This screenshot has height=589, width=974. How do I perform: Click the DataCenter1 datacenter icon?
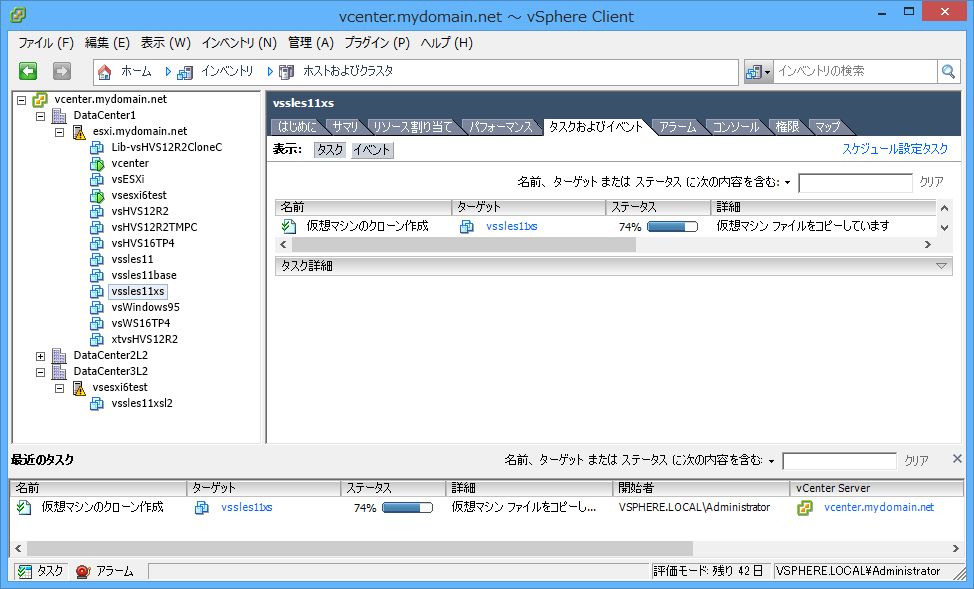pyautogui.click(x=59, y=116)
